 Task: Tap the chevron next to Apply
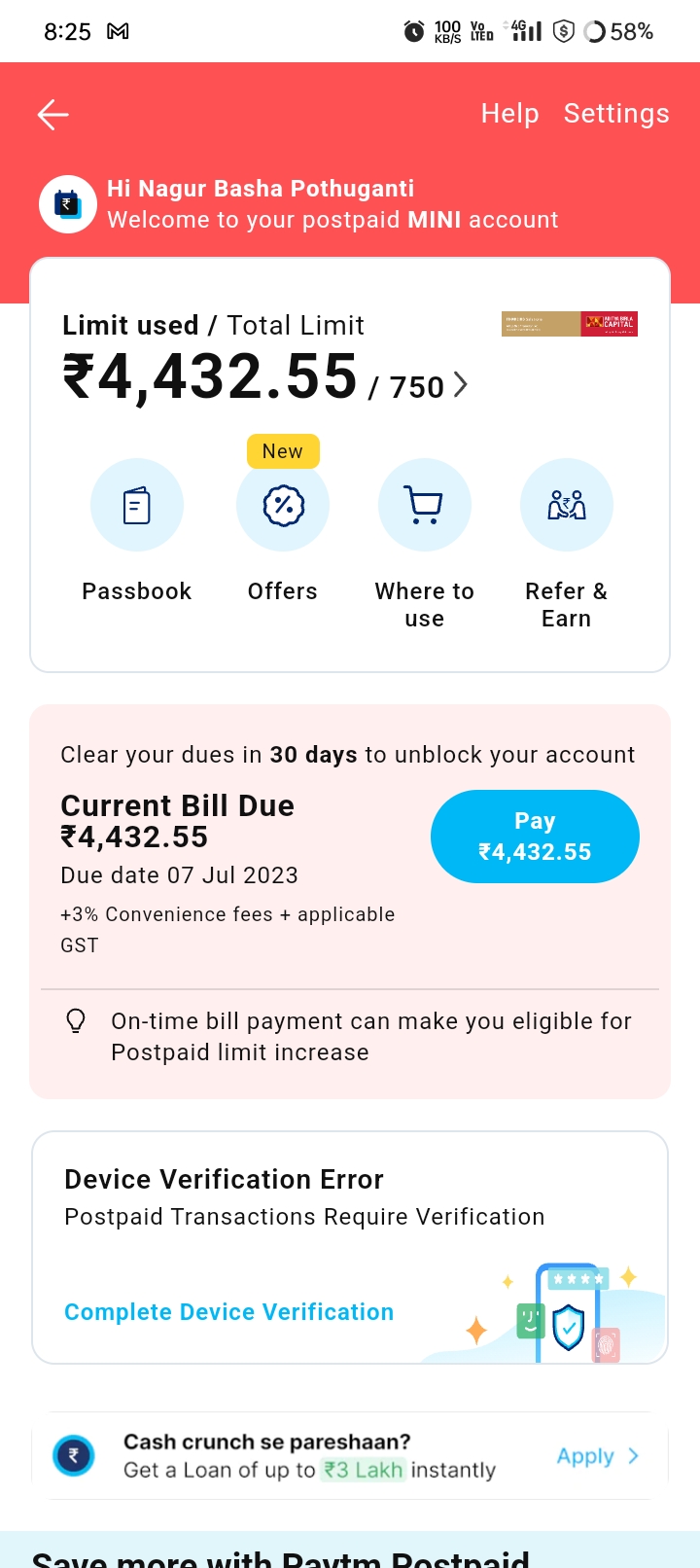(x=634, y=1456)
